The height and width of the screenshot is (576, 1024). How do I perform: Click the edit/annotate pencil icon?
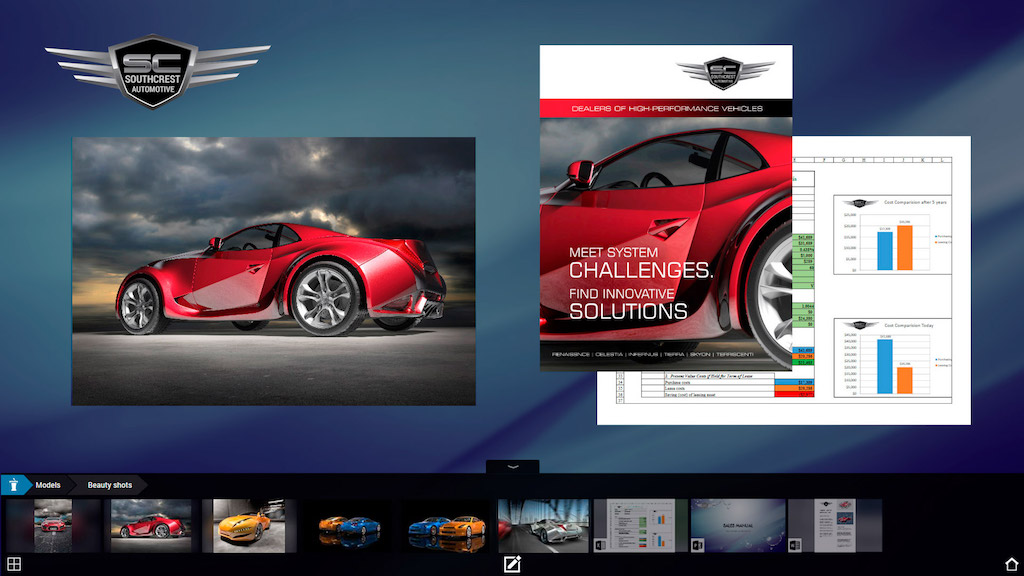[512, 564]
